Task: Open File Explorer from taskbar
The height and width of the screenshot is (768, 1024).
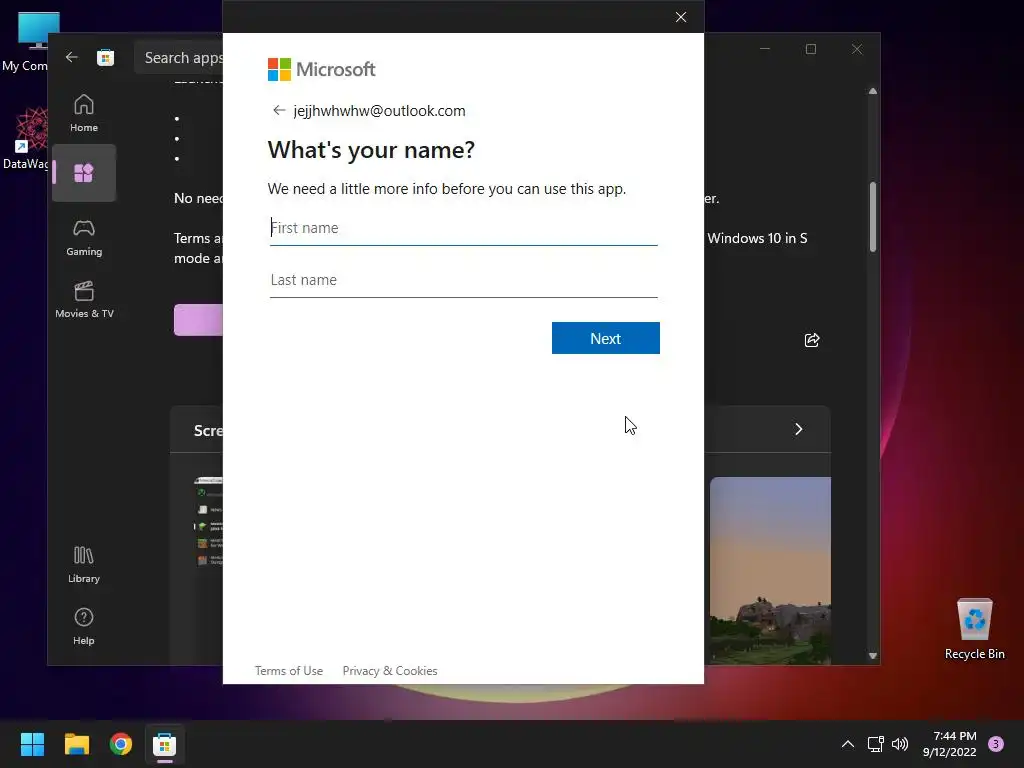Action: tap(76, 744)
